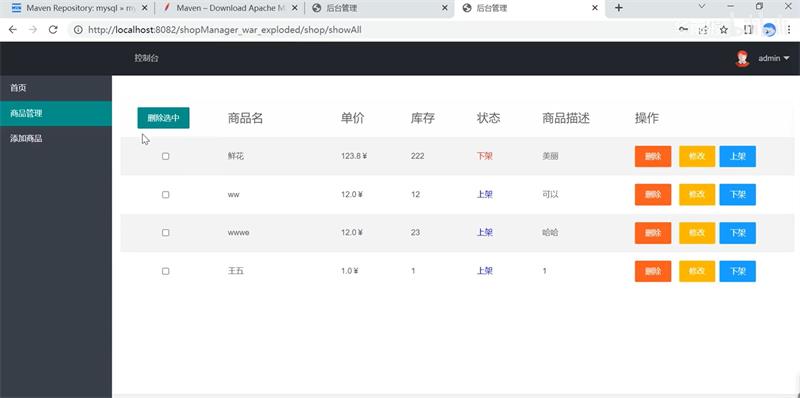Reload the page with the refresh icon
Viewport: 800px width, 398px height.
[x=53, y=30]
